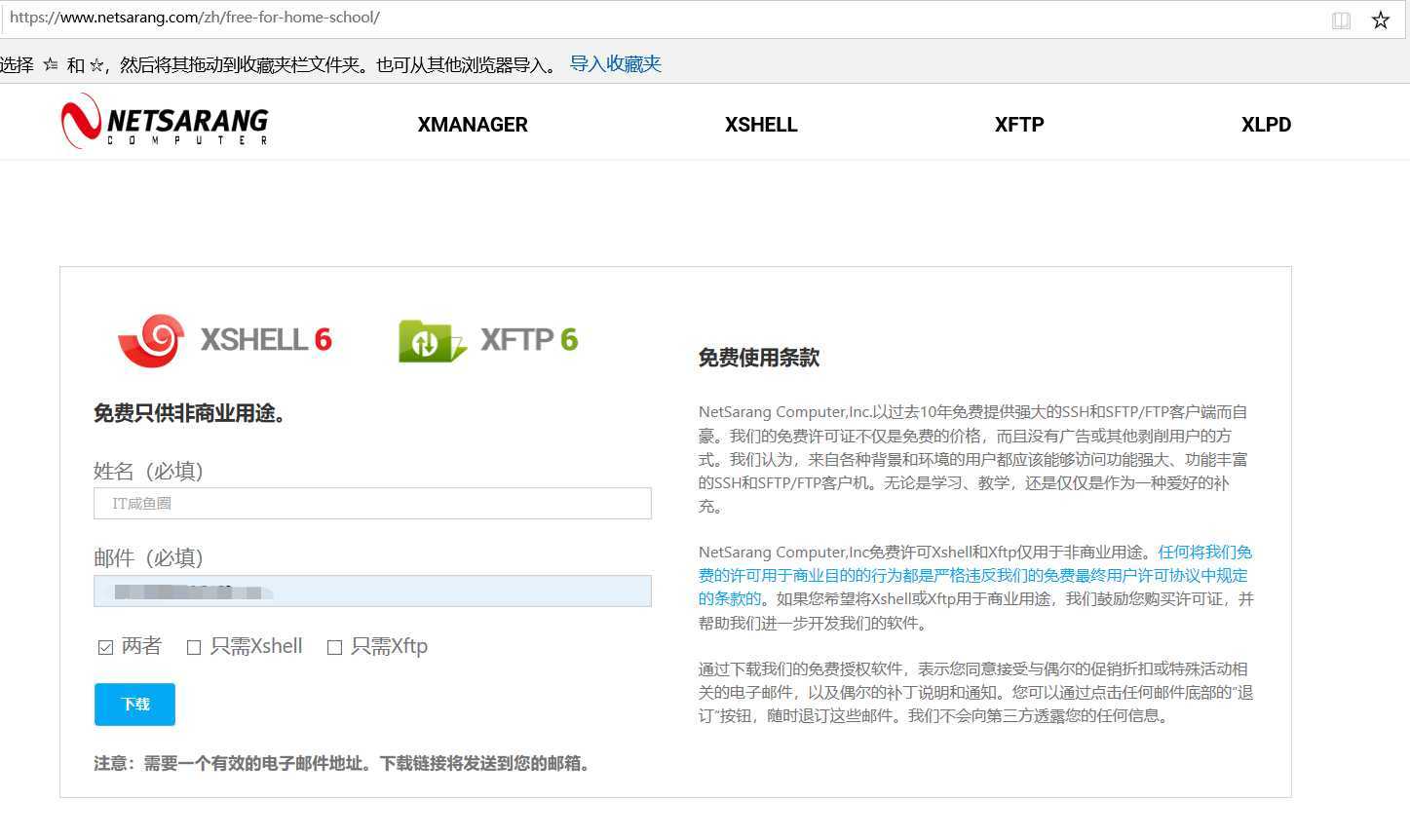Open the blue license terms link text

coord(974,575)
